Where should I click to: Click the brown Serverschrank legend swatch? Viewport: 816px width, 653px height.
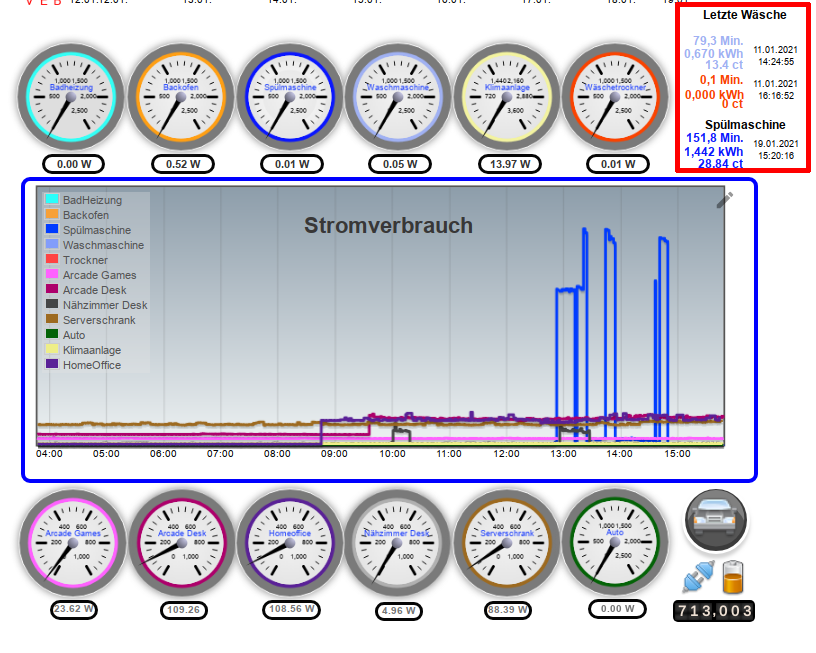[x=52, y=319]
